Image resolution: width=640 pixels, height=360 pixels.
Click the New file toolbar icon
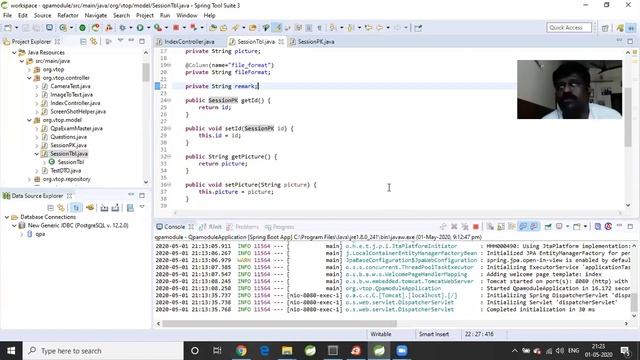(x=8, y=28)
